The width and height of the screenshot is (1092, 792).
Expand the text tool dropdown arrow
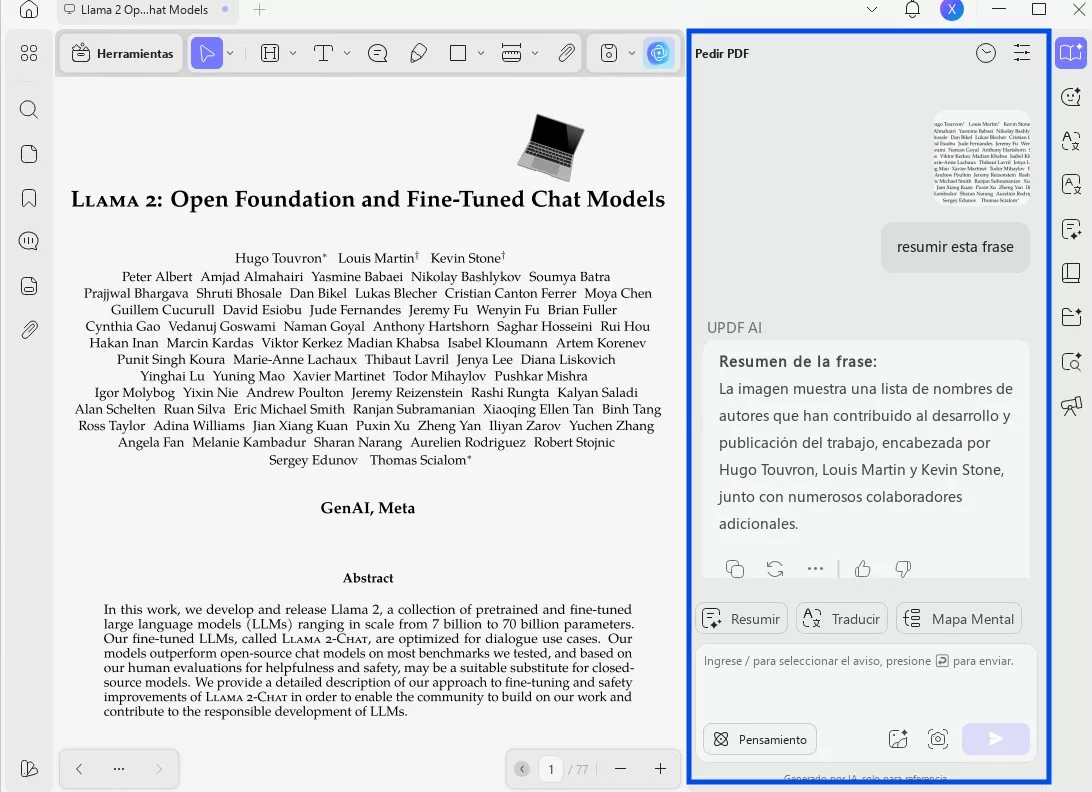pyautogui.click(x=347, y=53)
